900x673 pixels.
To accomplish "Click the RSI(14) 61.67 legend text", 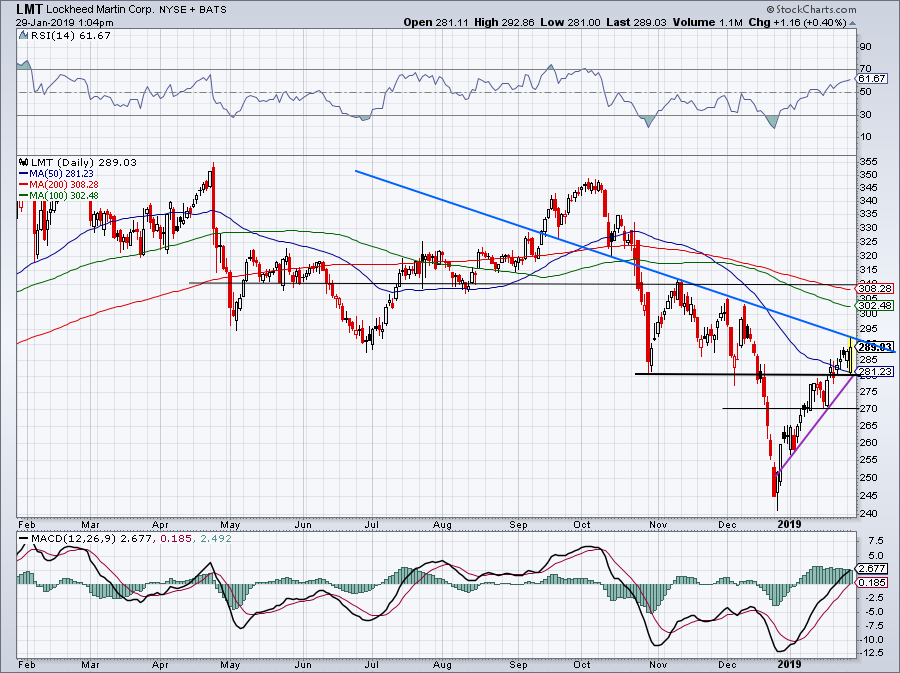I will pyautogui.click(x=71, y=35).
